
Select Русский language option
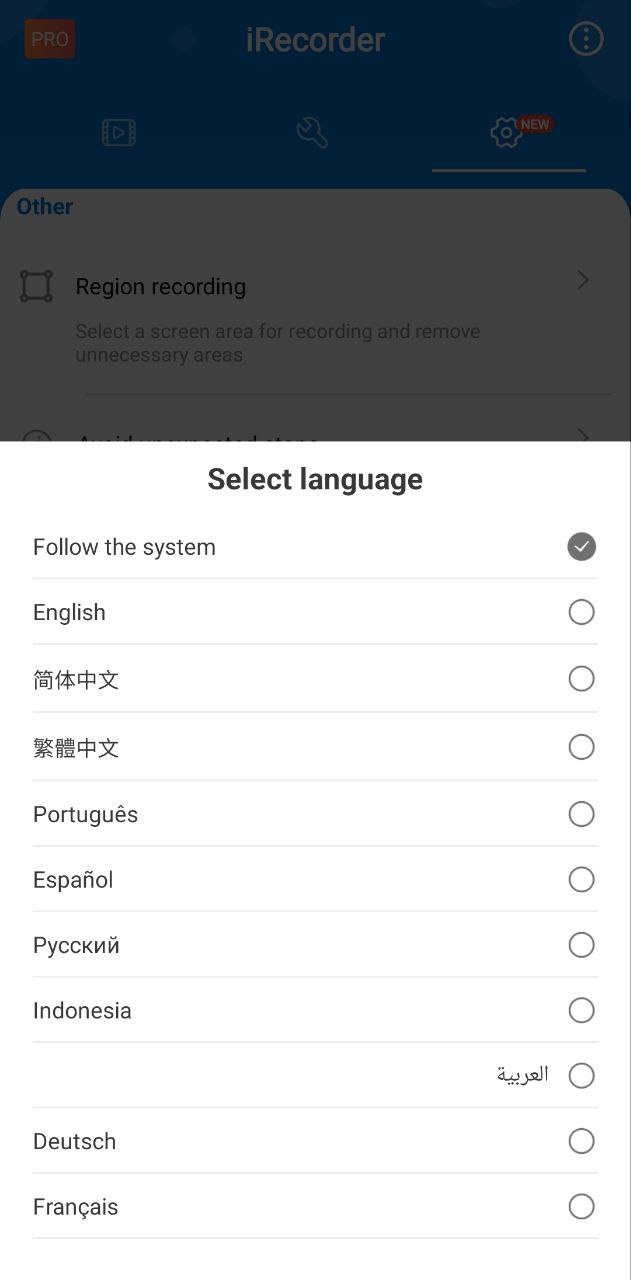point(315,945)
